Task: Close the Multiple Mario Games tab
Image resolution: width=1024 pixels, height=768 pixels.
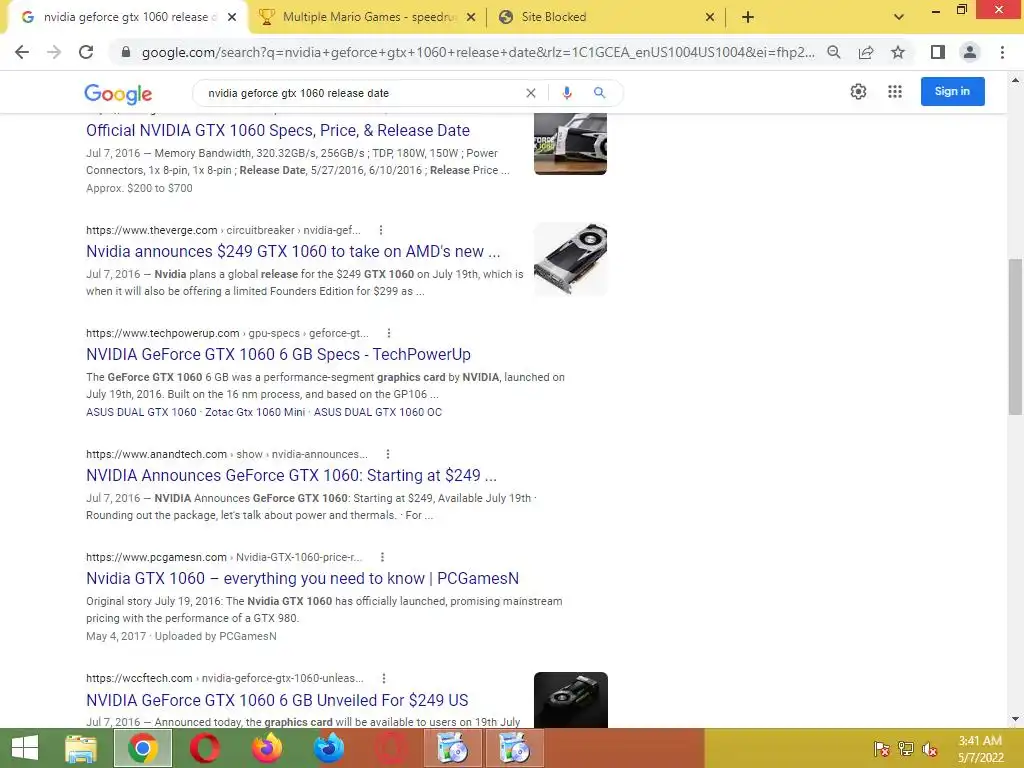Action: click(471, 18)
